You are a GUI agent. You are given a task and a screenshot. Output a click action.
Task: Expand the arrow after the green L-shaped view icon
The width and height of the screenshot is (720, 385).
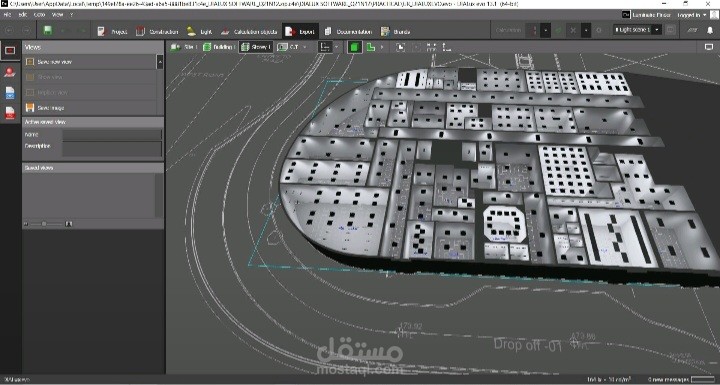click(382, 47)
